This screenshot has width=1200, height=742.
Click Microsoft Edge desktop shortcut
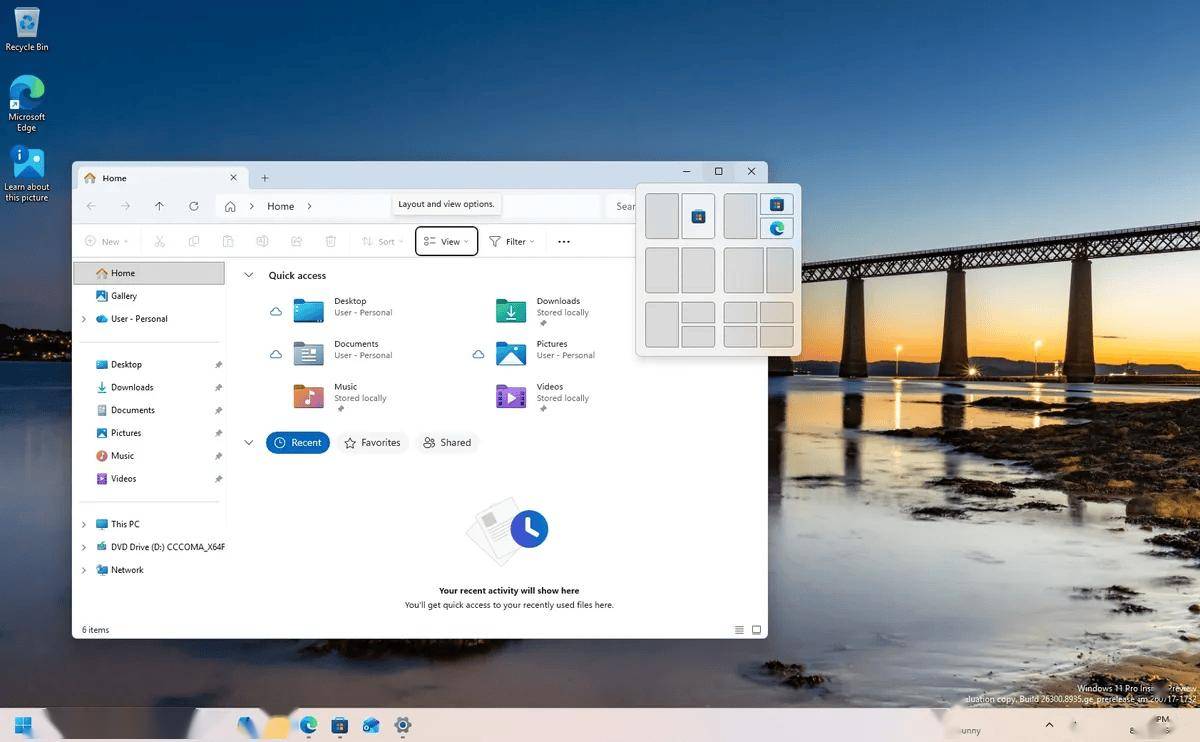click(27, 103)
